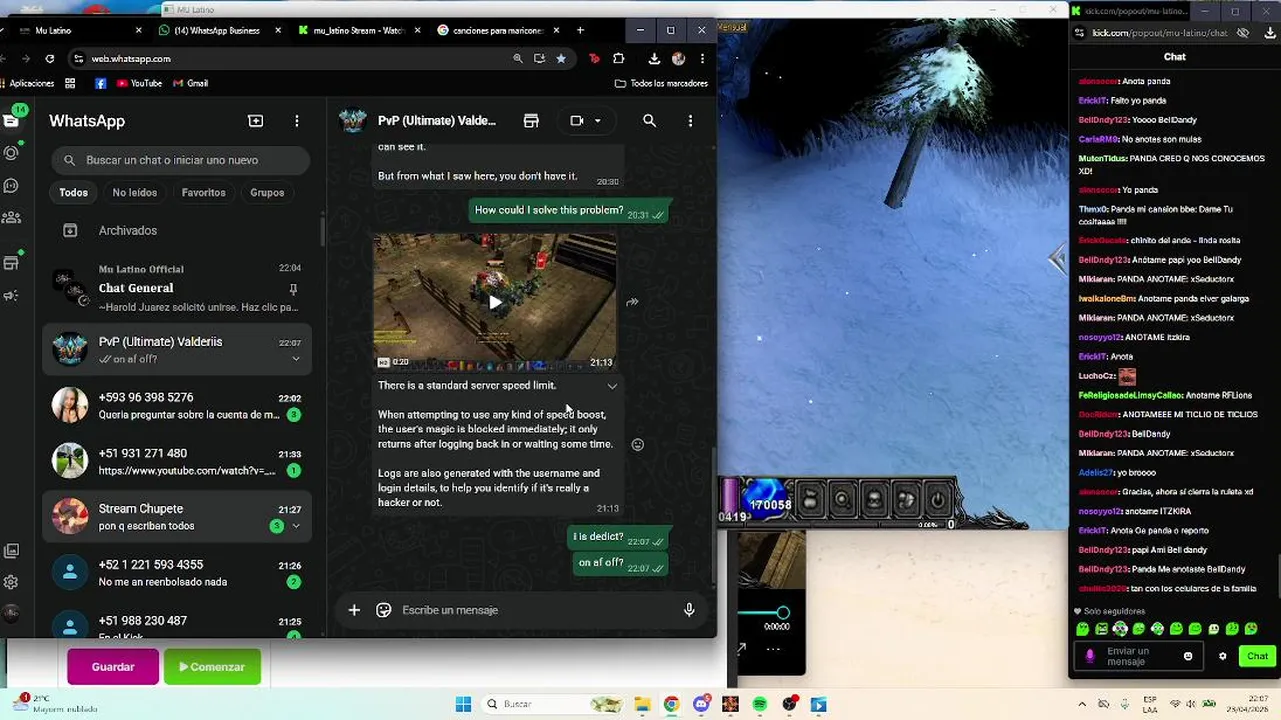Open chat options menu in chat header

[690, 121]
